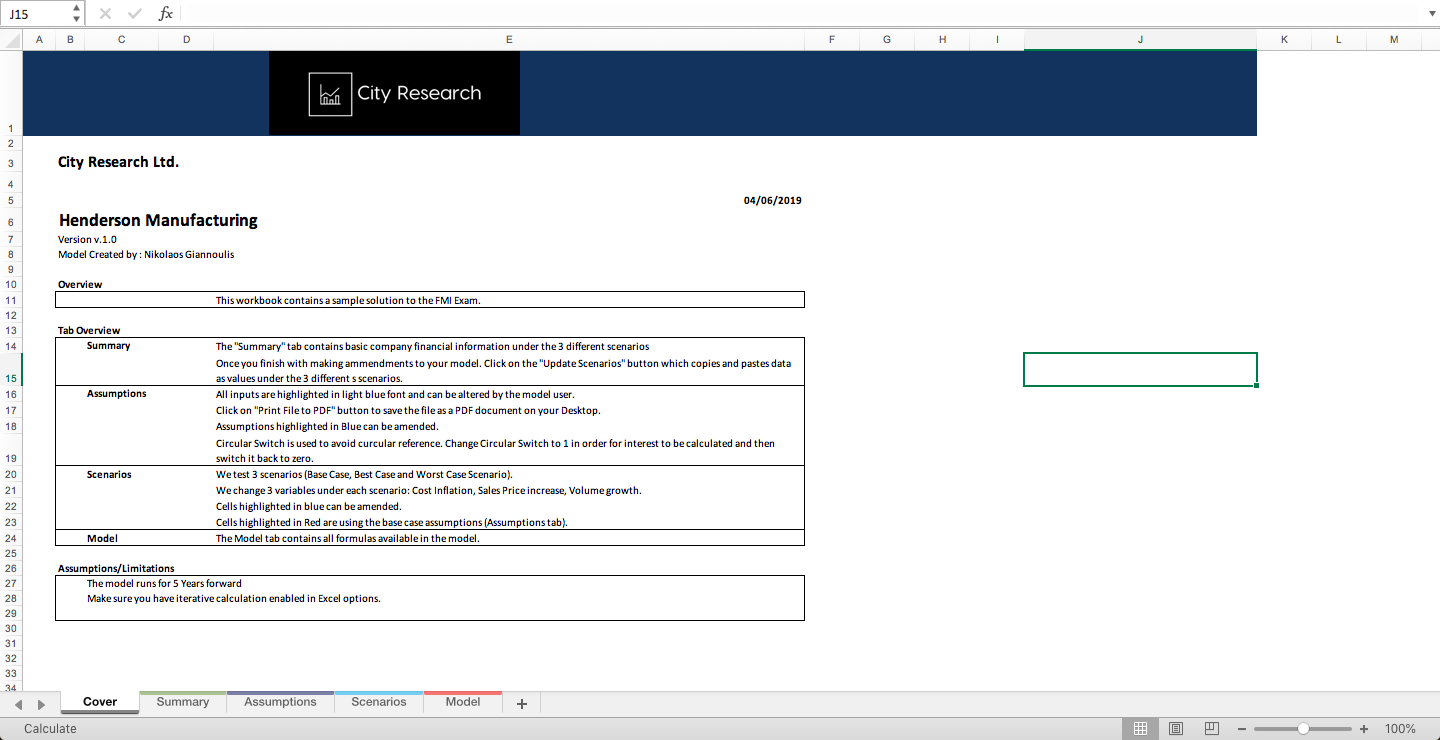Click the Select All corner triangle
1440x740 pixels.
(x=11, y=40)
